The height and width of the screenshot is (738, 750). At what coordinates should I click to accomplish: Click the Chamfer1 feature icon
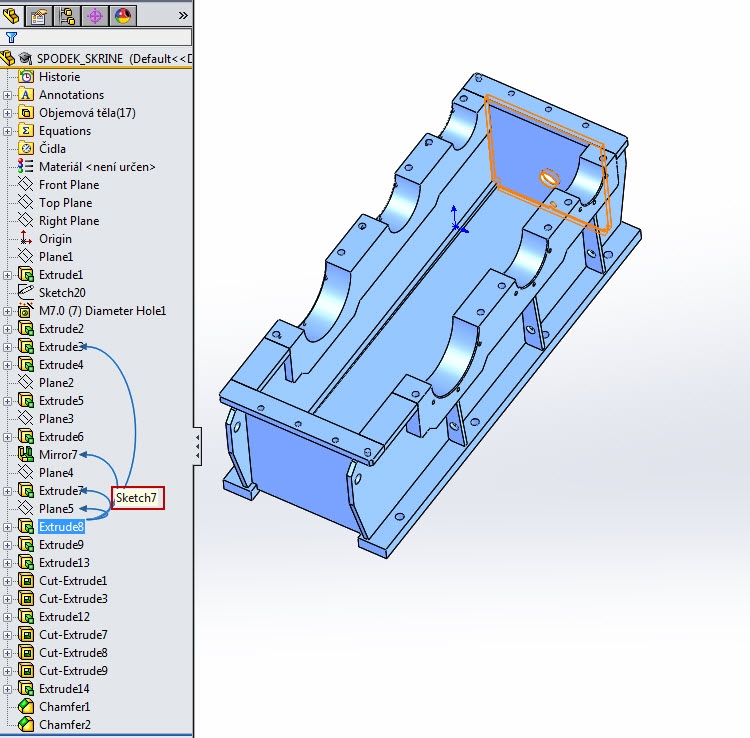point(26,707)
